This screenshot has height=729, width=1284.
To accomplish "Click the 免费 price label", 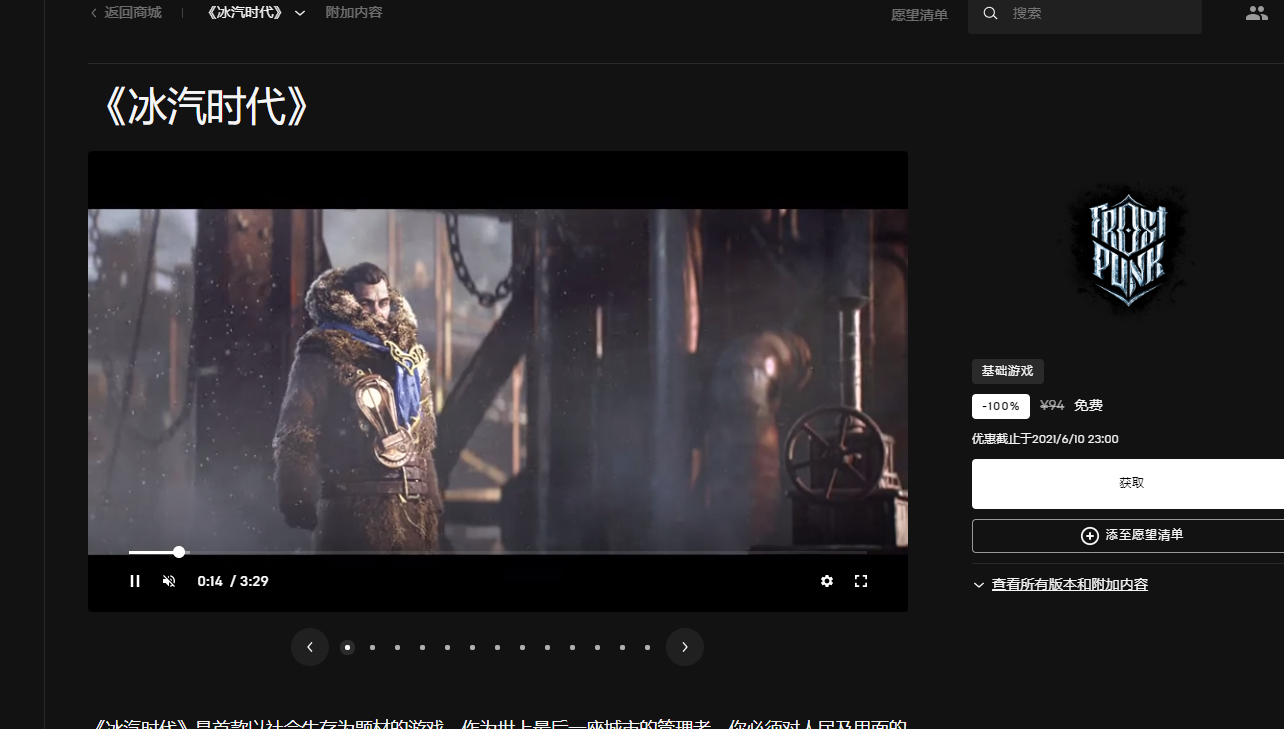I will pyautogui.click(x=1088, y=406).
